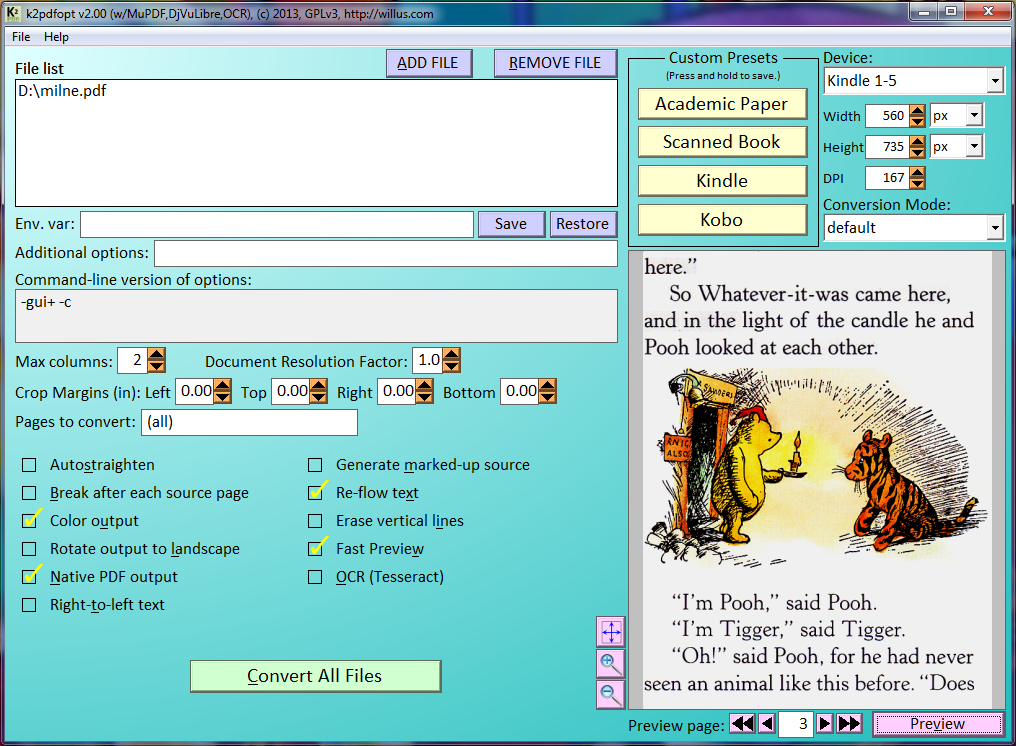Click the k2pdfopt title bar app icon
1016x746 pixels.
(x=13, y=12)
